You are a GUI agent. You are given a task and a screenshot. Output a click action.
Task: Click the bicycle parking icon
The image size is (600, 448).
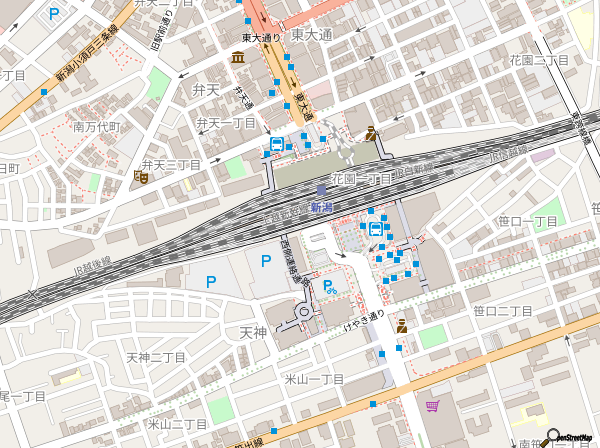click(328, 288)
